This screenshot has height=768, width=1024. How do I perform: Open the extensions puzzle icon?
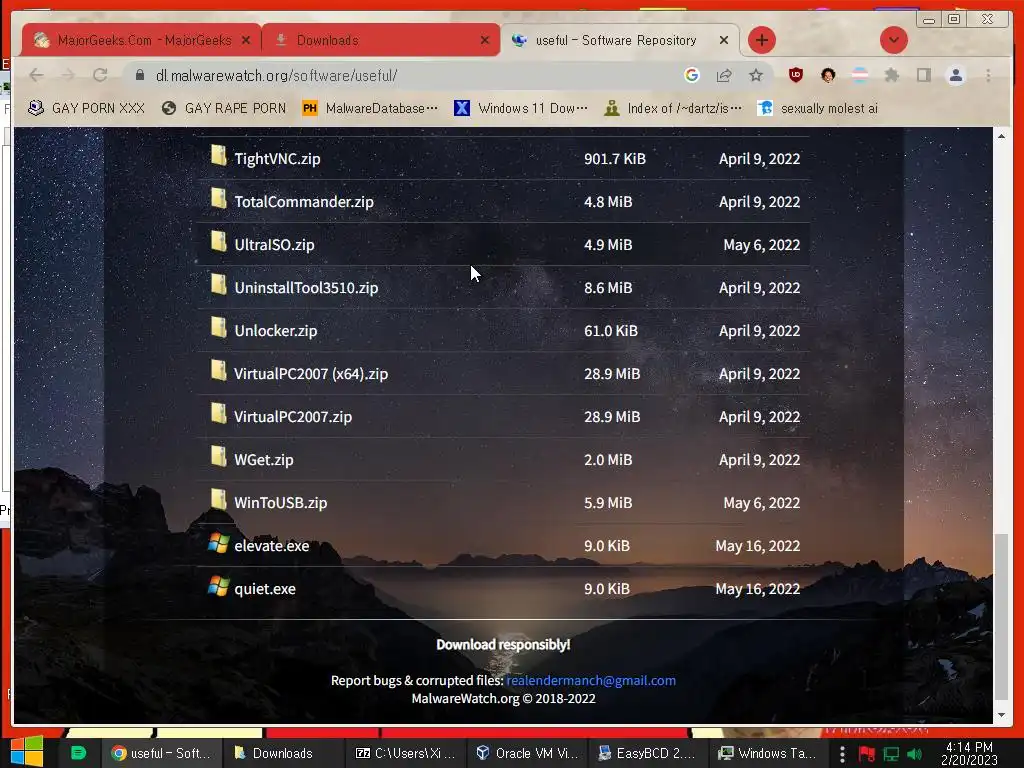click(891, 76)
